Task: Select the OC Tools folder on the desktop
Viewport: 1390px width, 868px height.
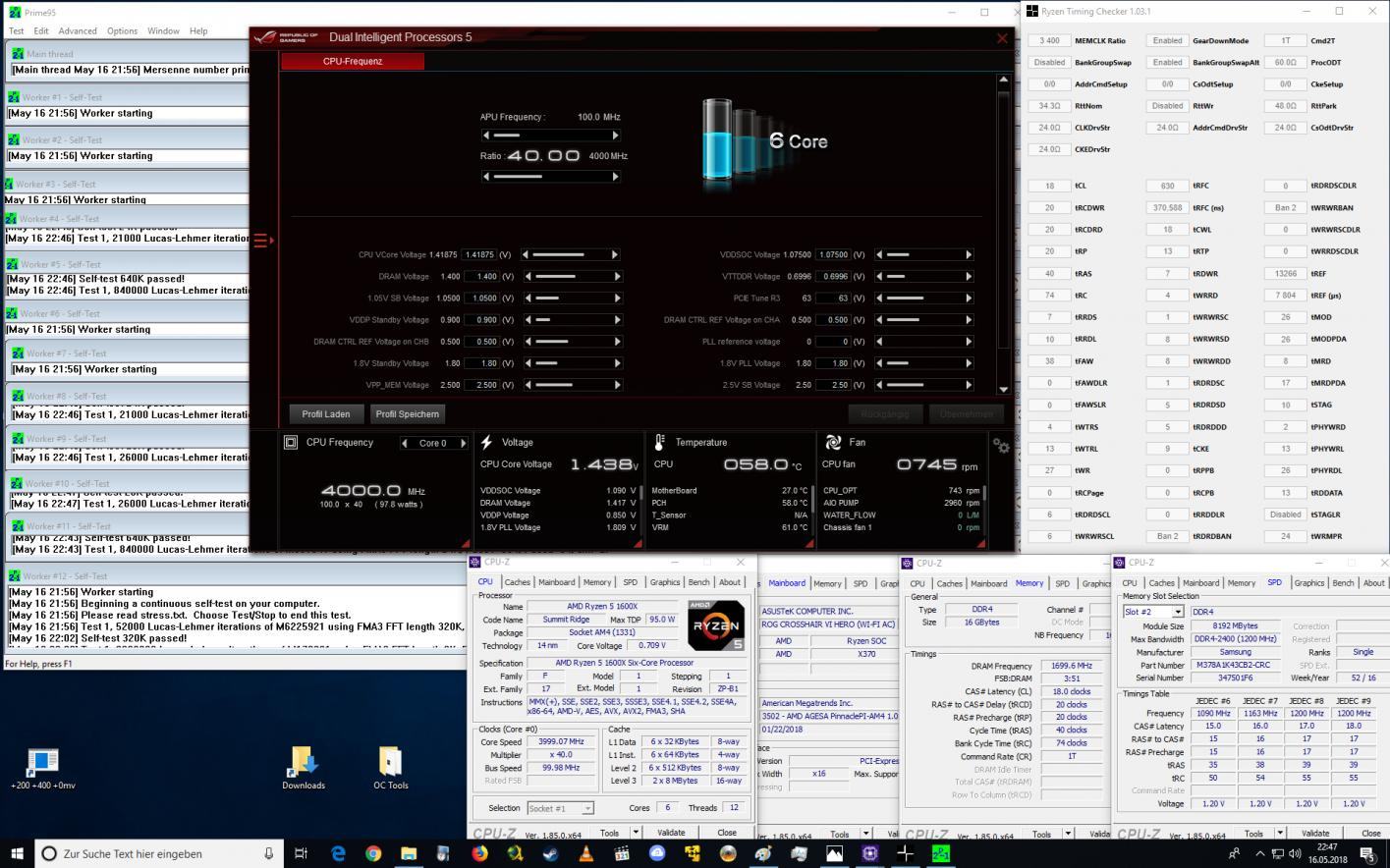Action: coord(390,767)
